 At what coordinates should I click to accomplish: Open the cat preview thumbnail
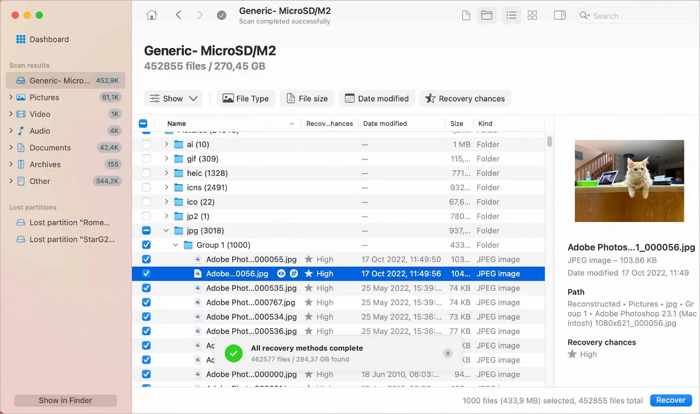[629, 181]
